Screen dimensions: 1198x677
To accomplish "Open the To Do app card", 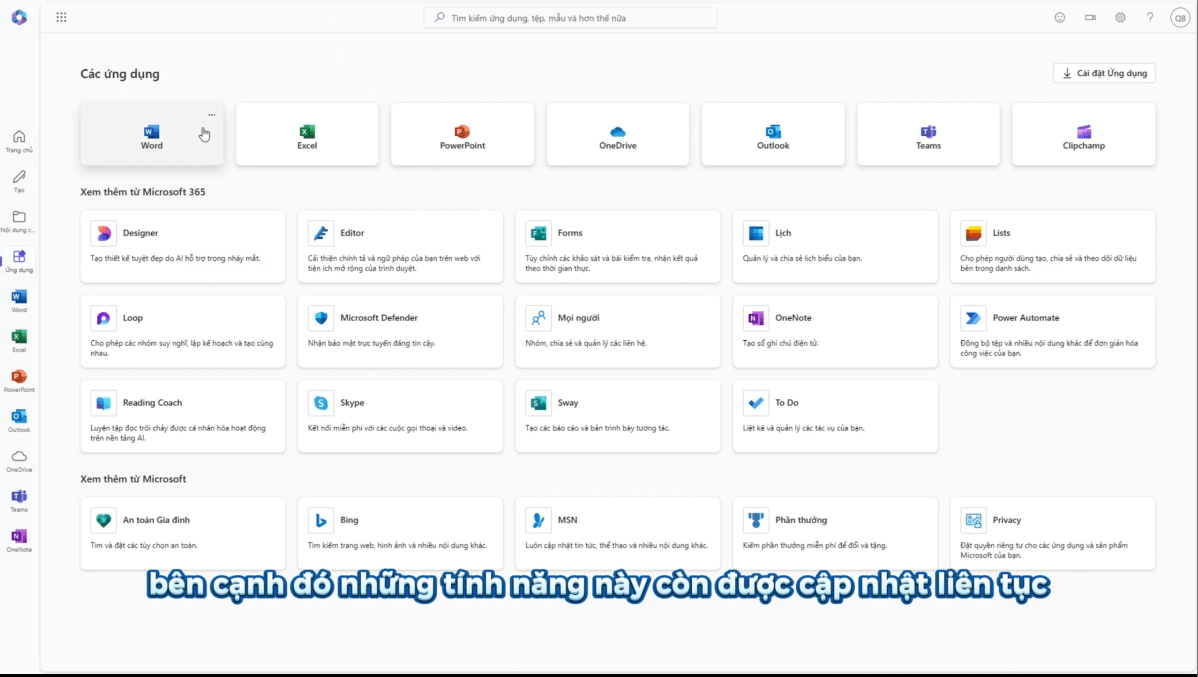I will tap(835, 416).
